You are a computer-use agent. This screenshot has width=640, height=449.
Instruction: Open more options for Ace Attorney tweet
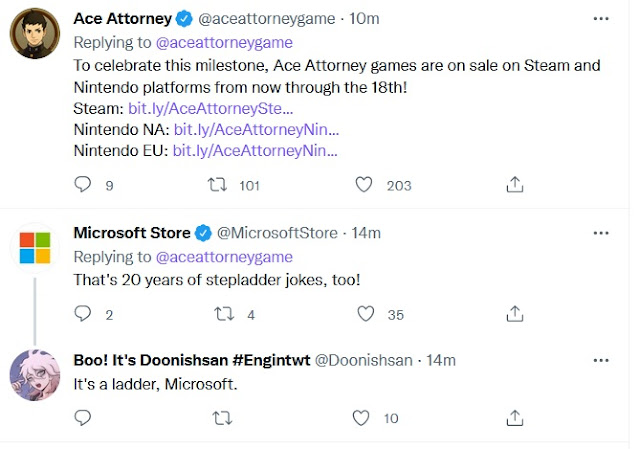pos(600,19)
